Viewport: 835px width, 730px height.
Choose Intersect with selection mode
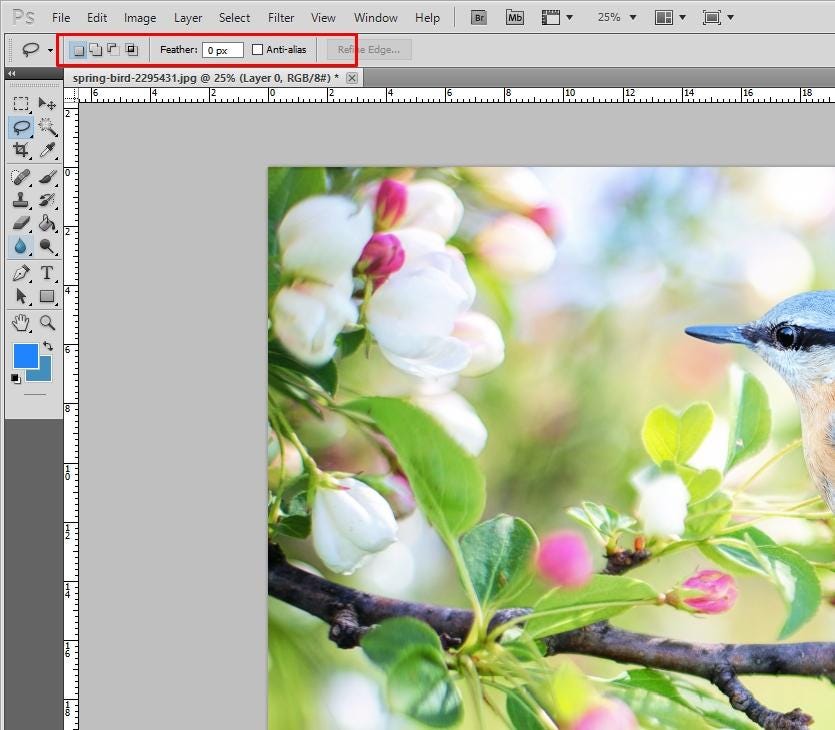coord(132,50)
